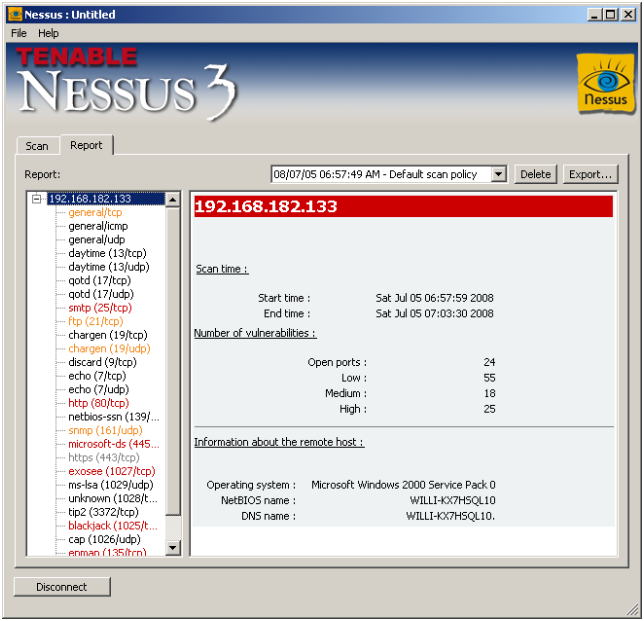Click the Export... button
644x621 pixels.
(x=589, y=174)
